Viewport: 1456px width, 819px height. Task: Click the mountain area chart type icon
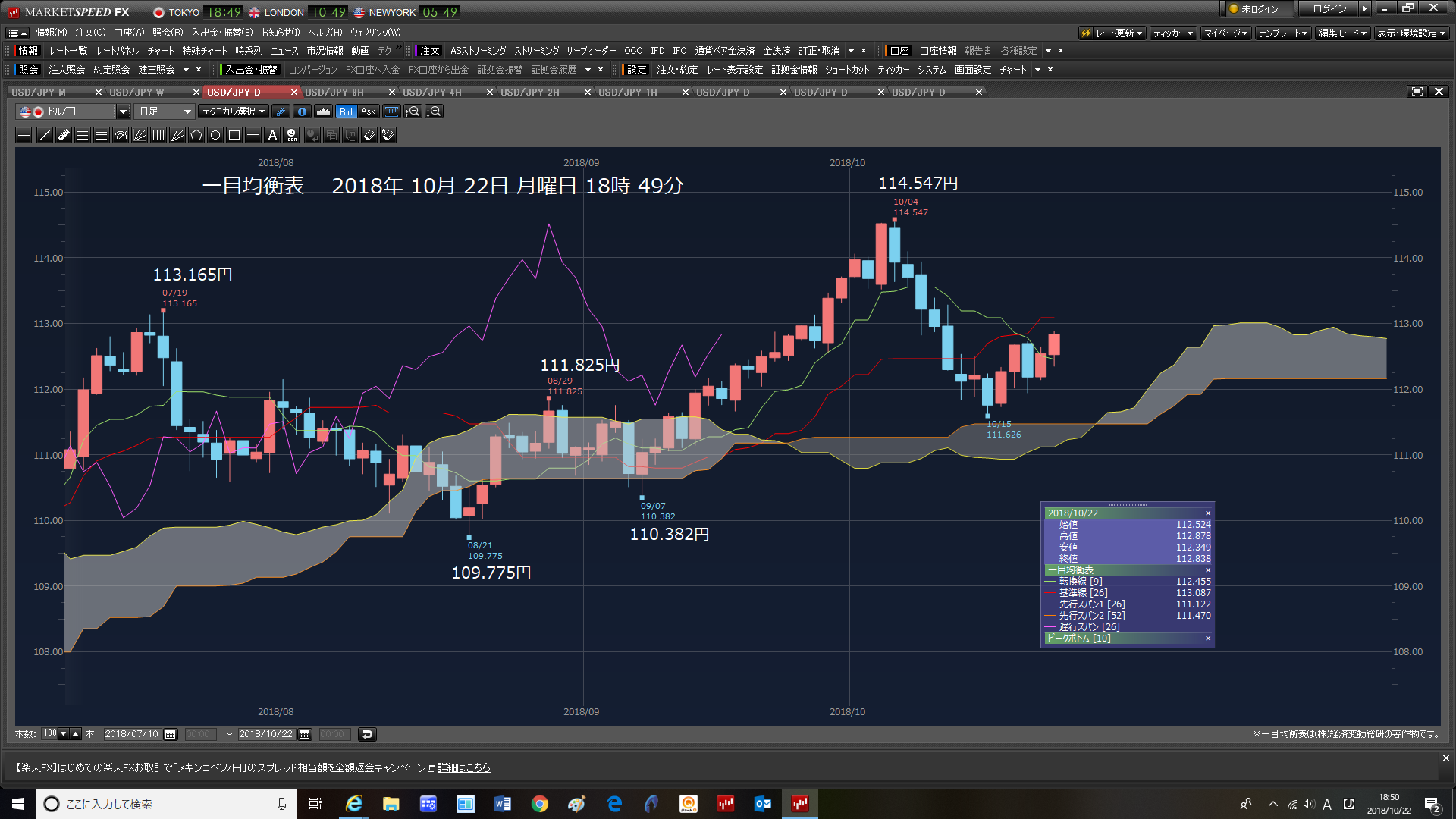tap(323, 111)
